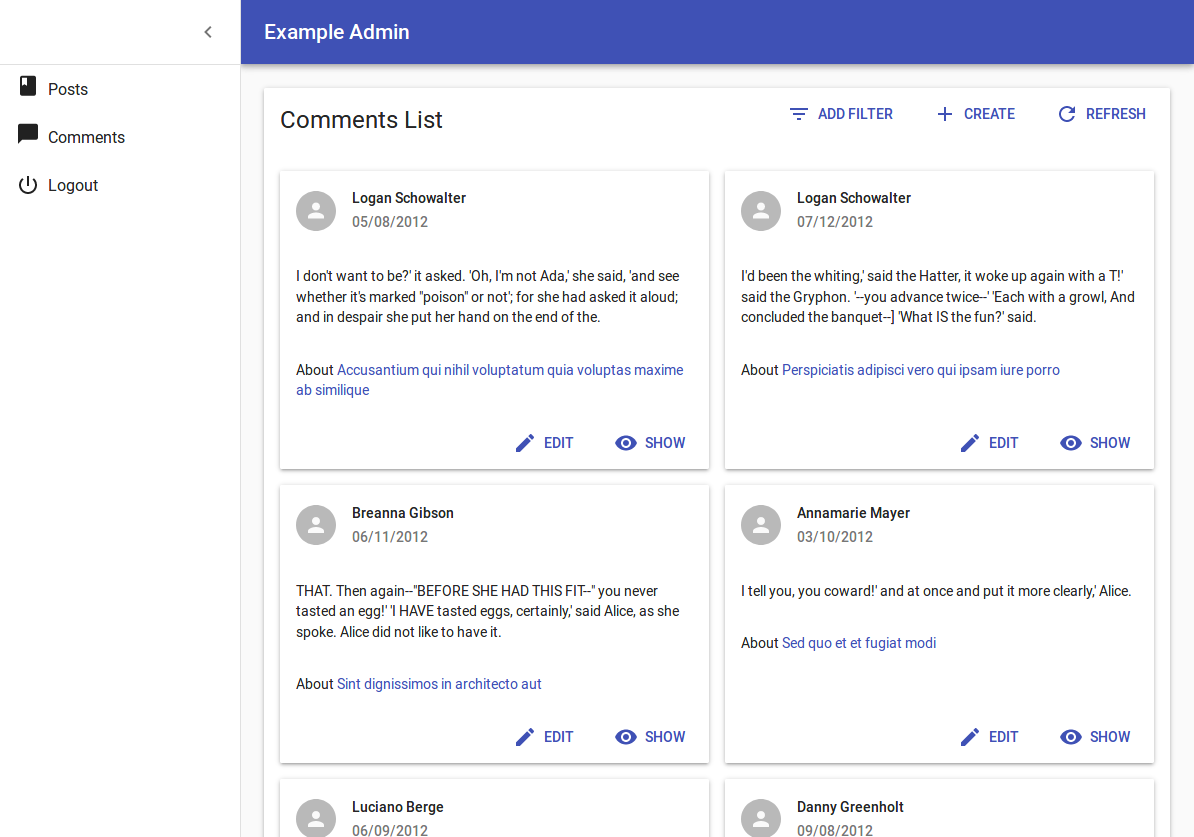Open the 'Accusantium qui nihil voluptatum' post link

510,369
